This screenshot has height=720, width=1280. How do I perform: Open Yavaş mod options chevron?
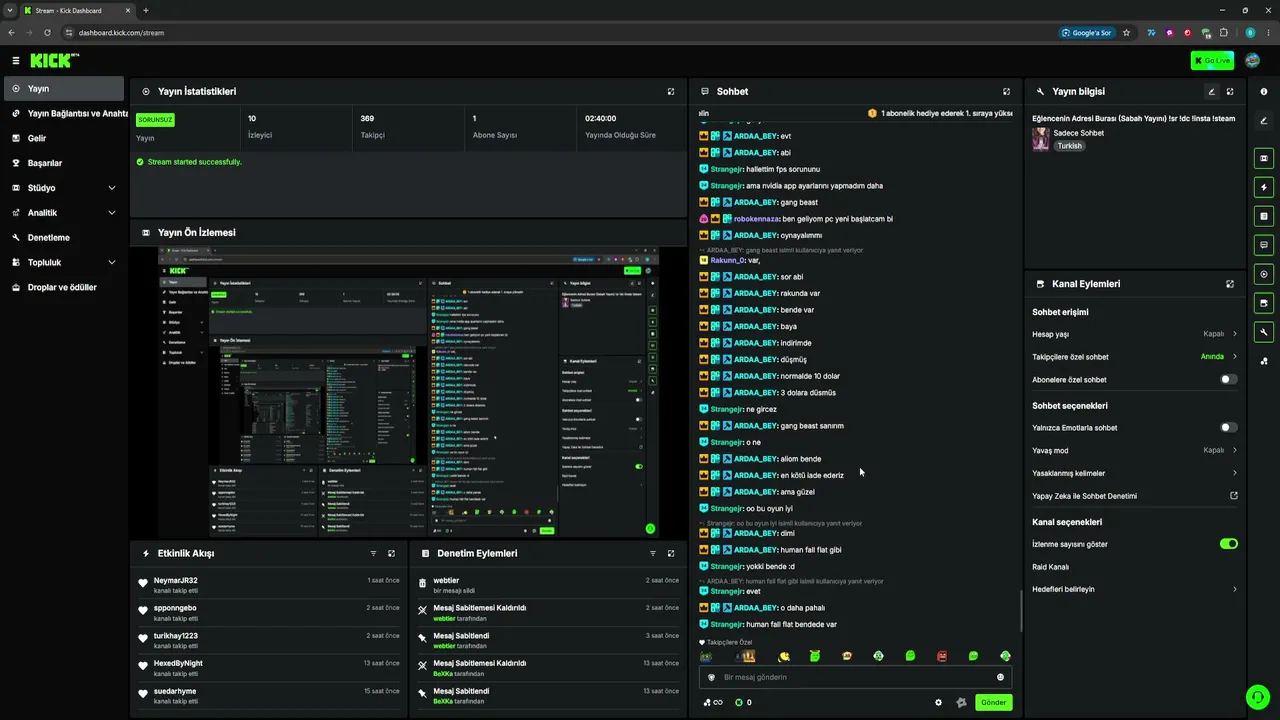click(1235, 450)
